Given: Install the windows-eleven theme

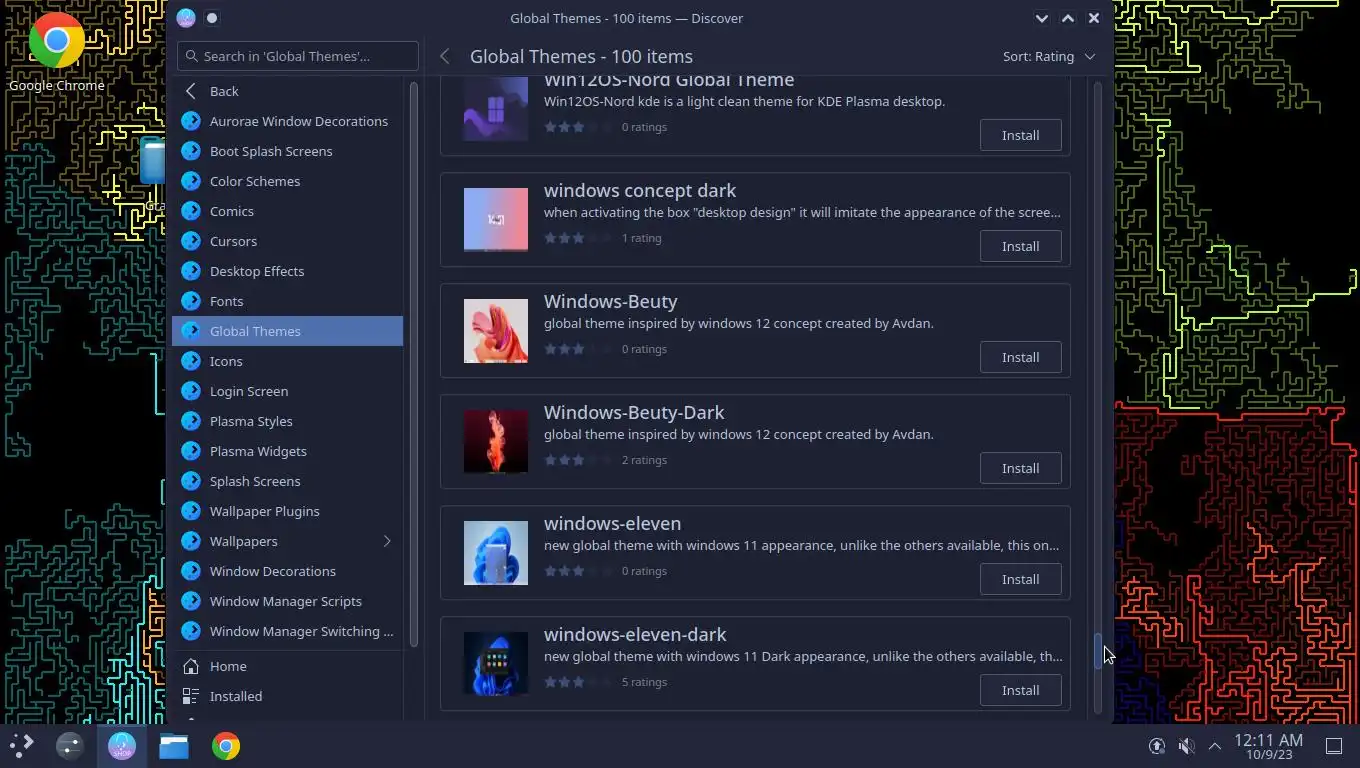Looking at the screenshot, I should click(1020, 579).
